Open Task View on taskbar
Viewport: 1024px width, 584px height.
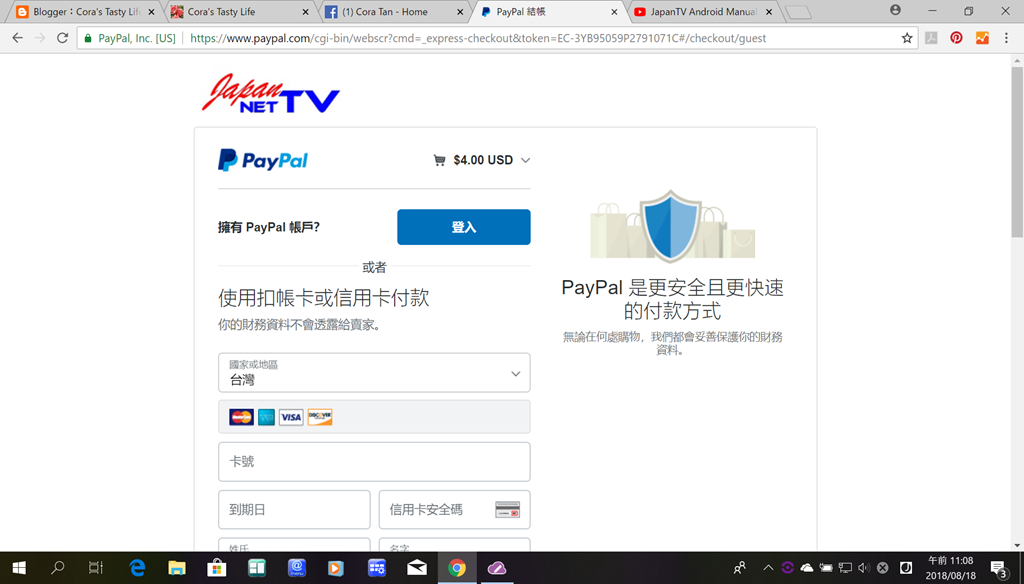point(96,568)
